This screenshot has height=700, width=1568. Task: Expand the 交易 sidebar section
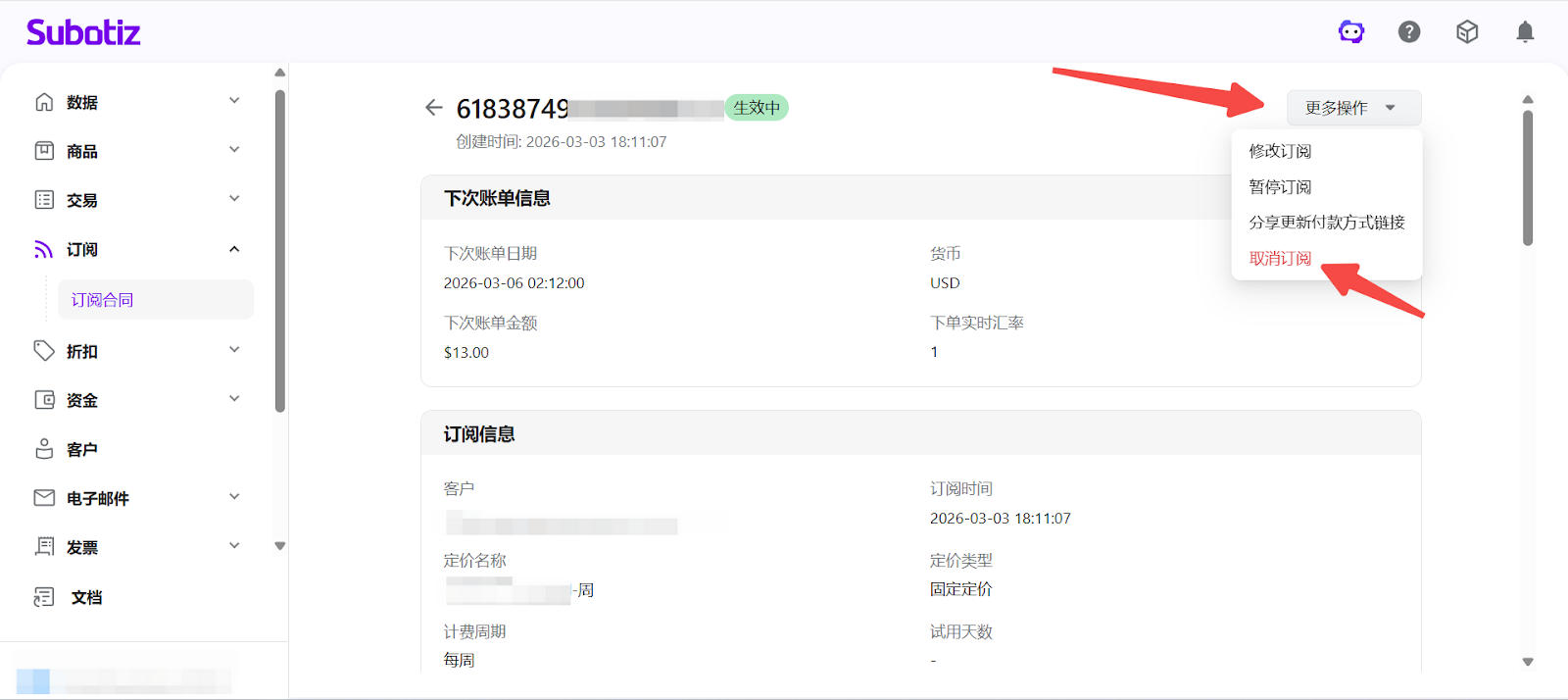point(234,199)
